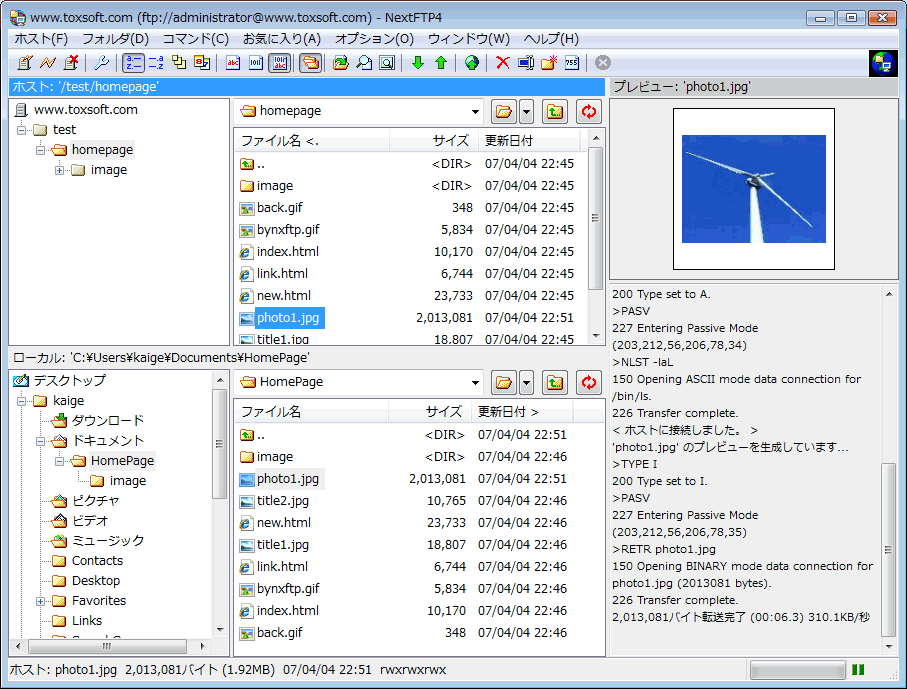Click the NextFTP globe logo icon
The height and width of the screenshot is (689, 907).
click(883, 63)
